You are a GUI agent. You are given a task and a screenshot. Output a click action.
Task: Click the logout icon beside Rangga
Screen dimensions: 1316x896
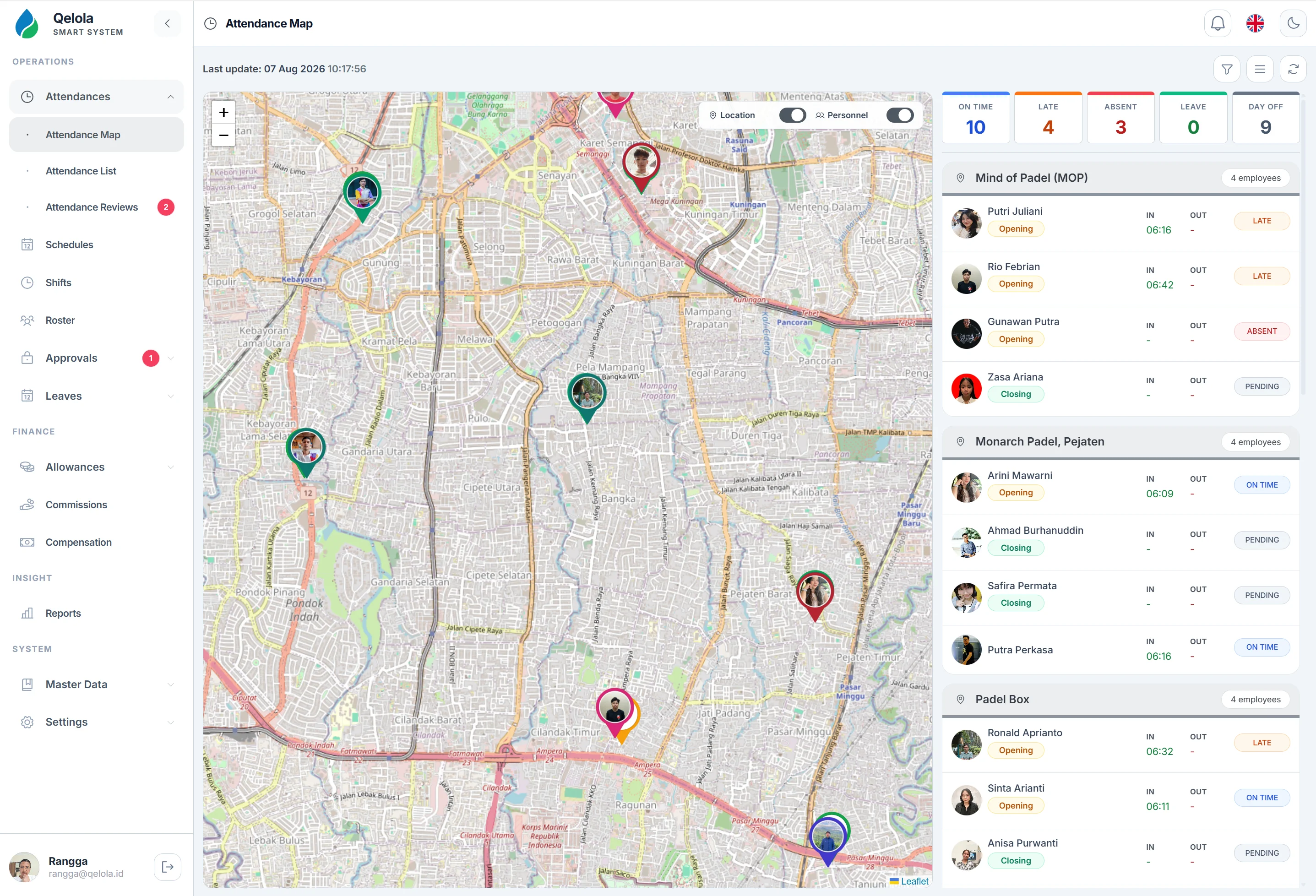pos(168,867)
